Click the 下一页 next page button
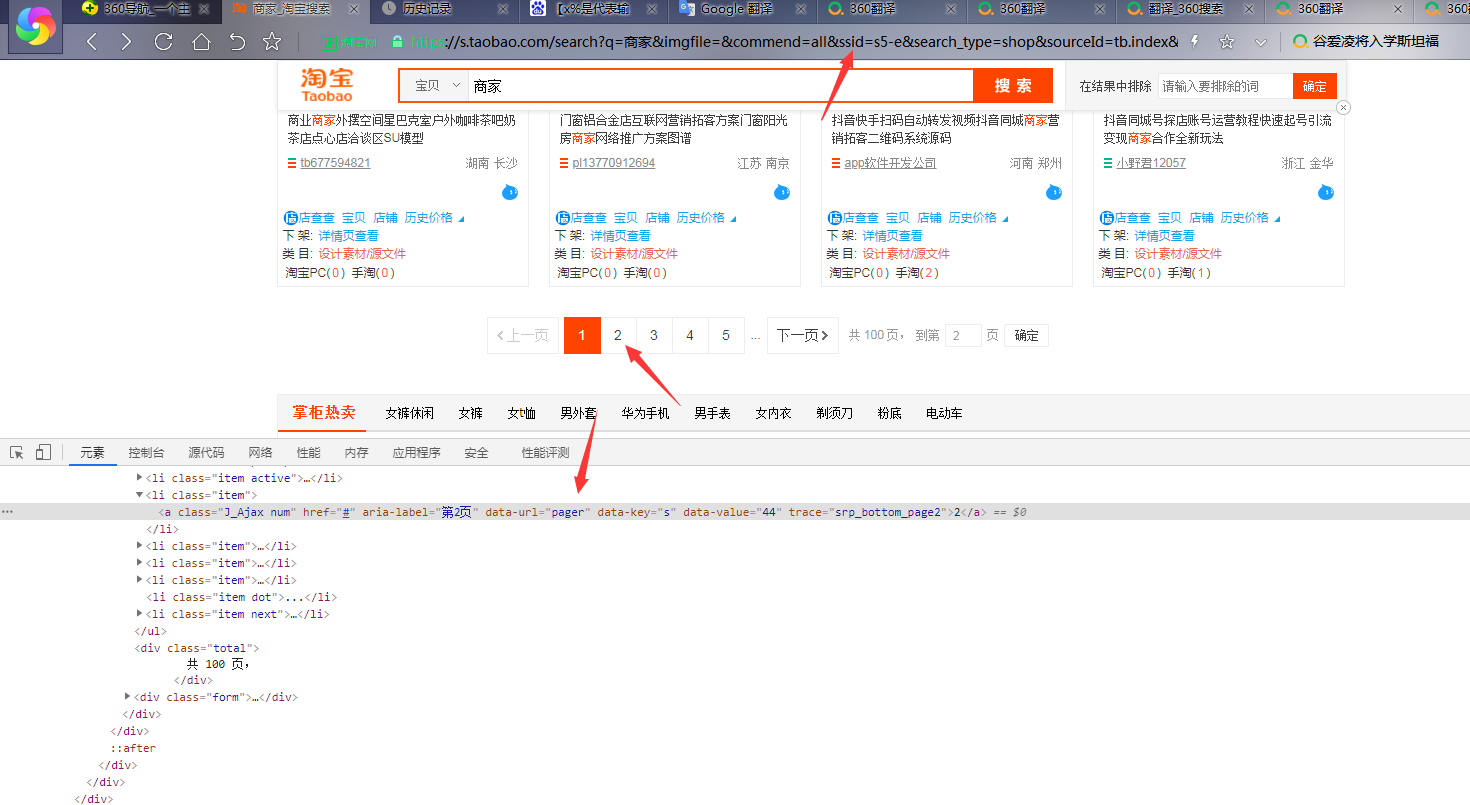Screen dimensions: 1470x805 click(803, 335)
